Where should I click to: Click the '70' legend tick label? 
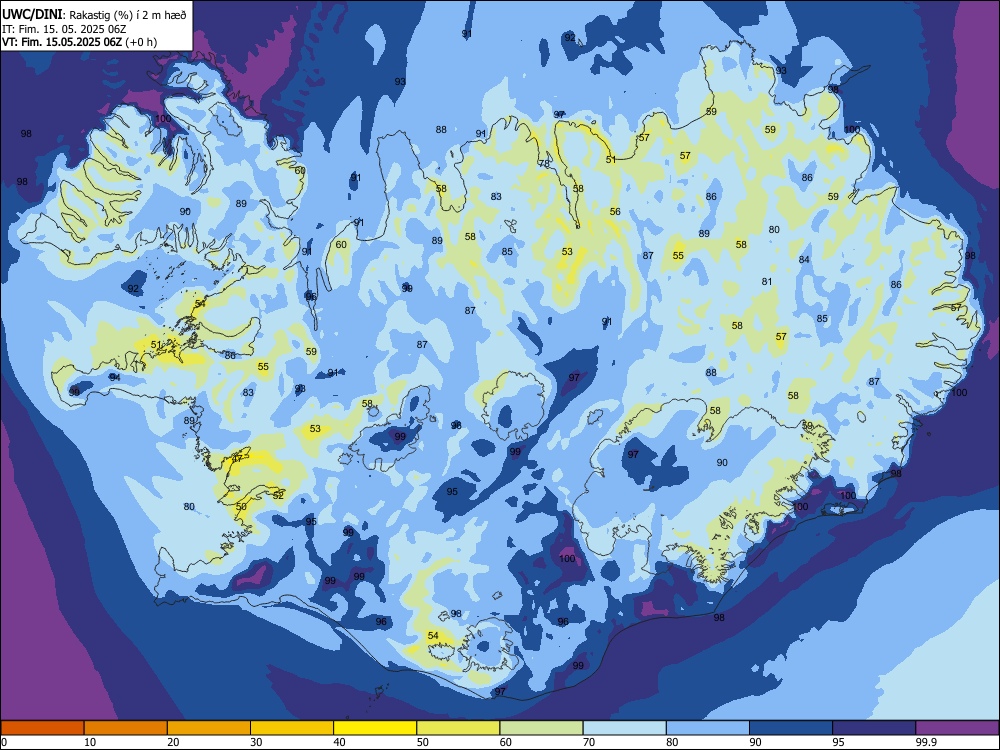click(x=589, y=742)
